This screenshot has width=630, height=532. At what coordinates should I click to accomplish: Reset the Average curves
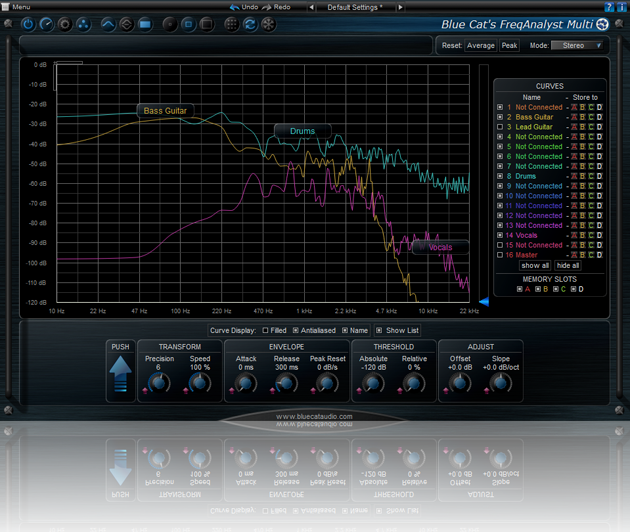[x=481, y=45]
